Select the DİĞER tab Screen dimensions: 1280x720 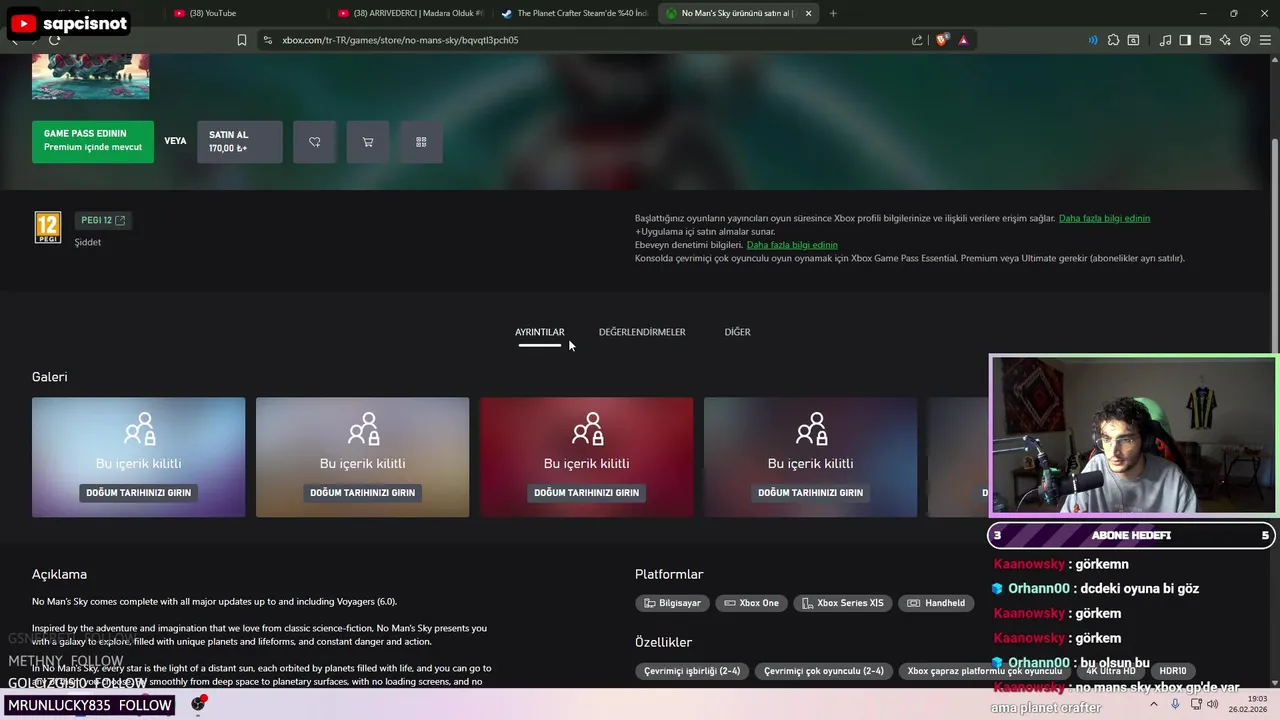[x=737, y=332]
